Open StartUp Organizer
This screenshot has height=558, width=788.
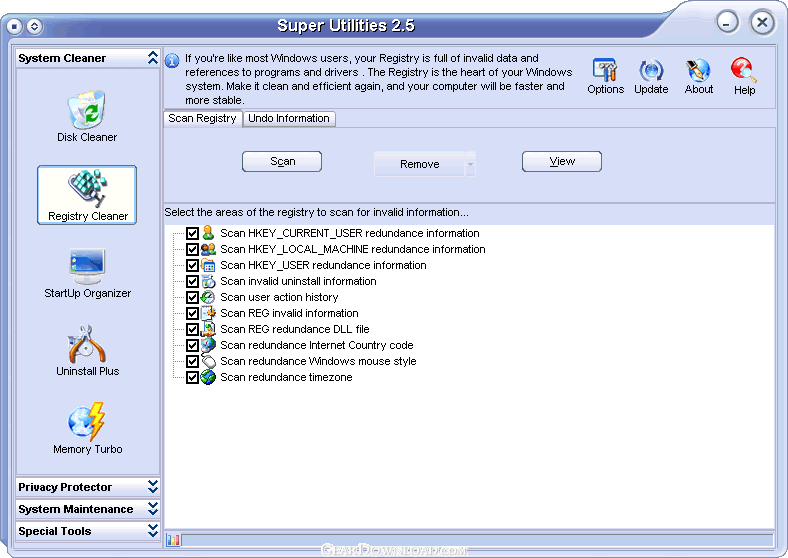coord(87,273)
